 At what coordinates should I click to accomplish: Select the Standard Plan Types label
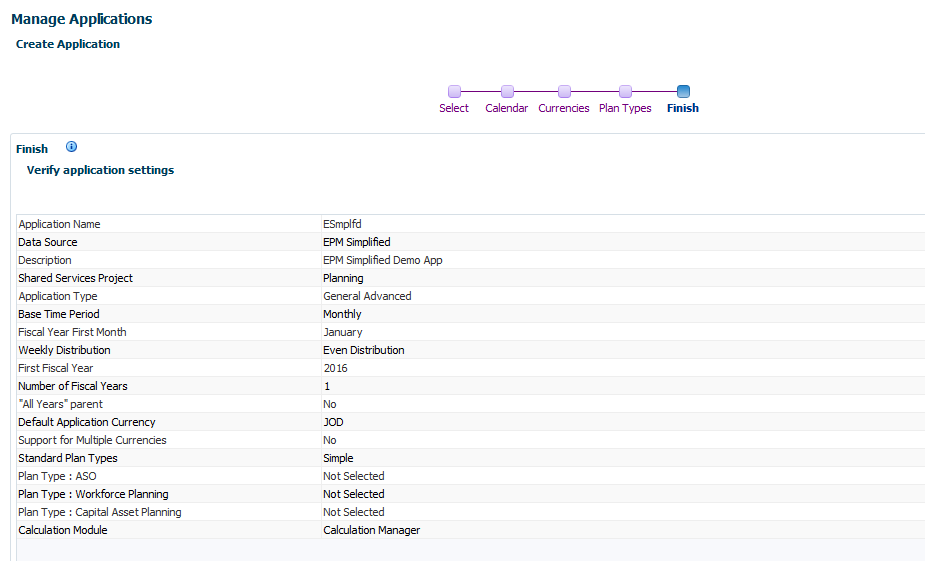point(68,458)
